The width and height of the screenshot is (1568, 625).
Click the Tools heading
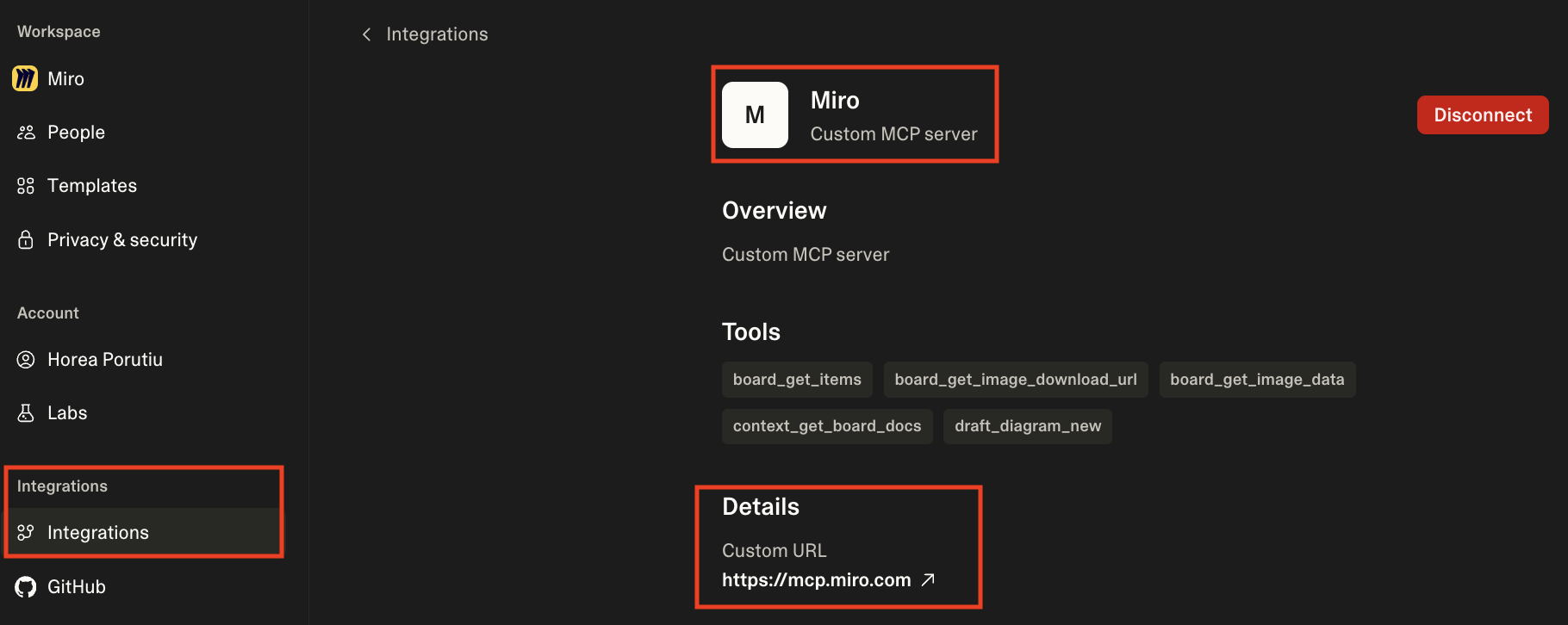coord(751,332)
